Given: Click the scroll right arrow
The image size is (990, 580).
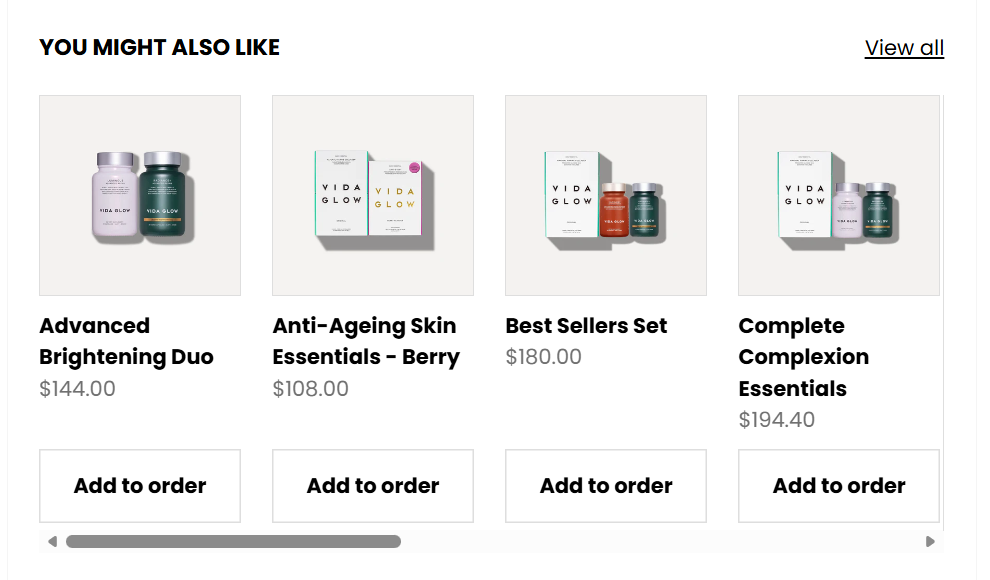Looking at the screenshot, I should pyautogui.click(x=930, y=542).
